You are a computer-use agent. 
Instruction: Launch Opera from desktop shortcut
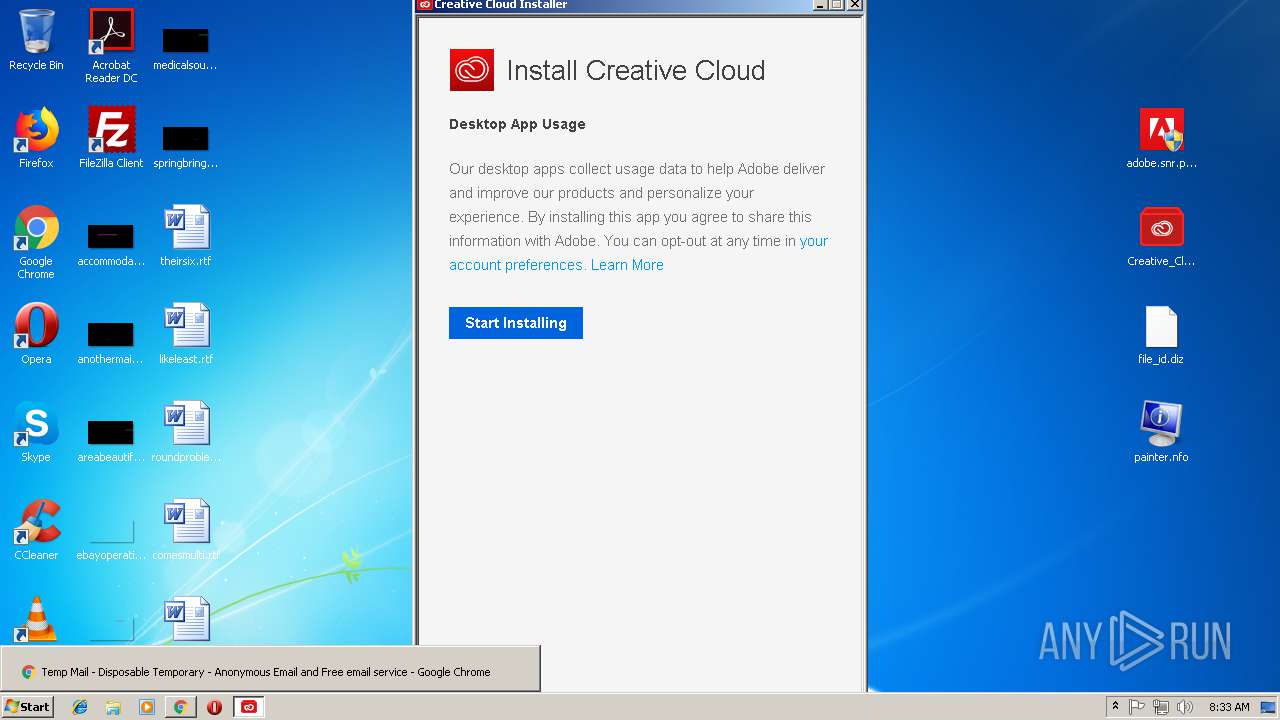click(x=36, y=334)
